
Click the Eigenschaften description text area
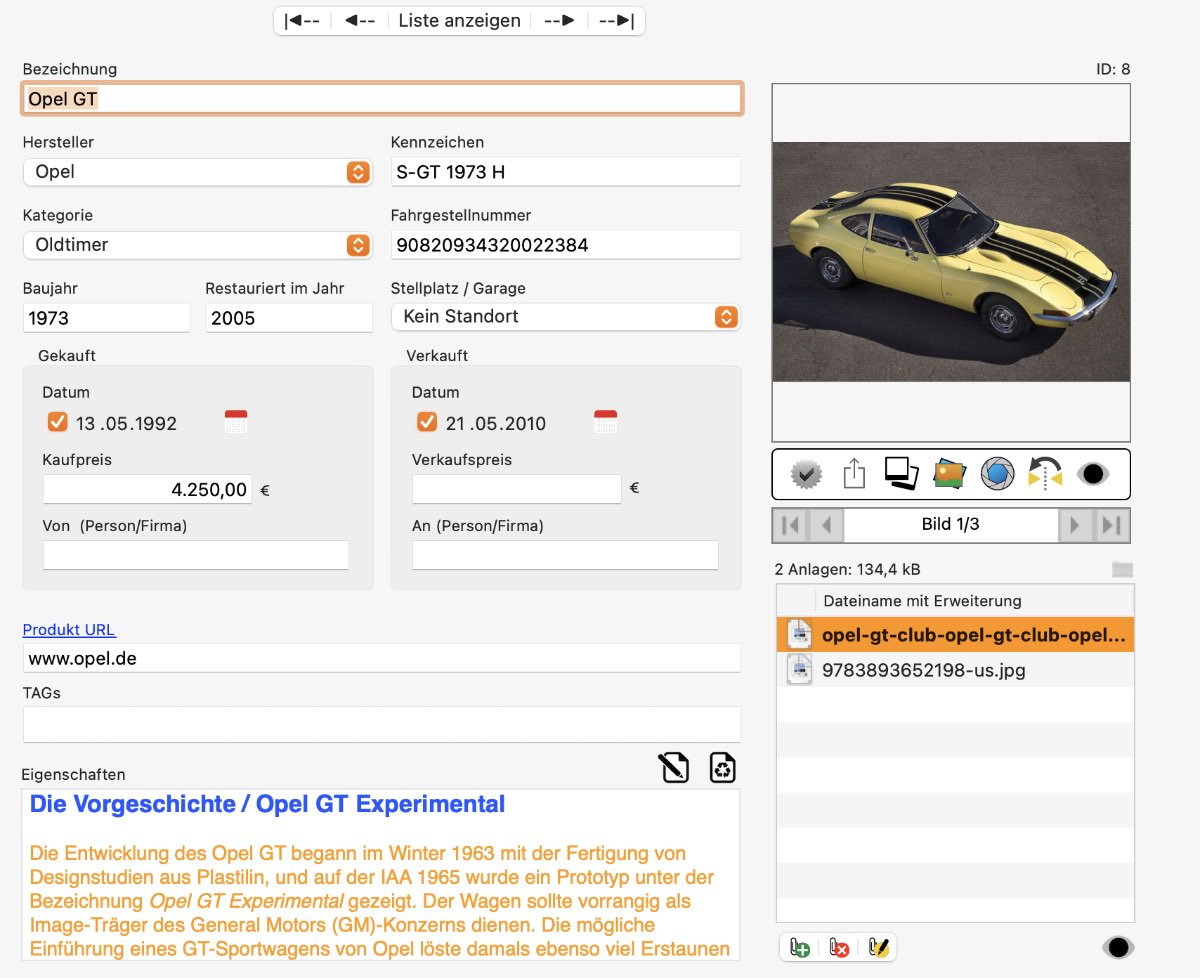click(381, 875)
